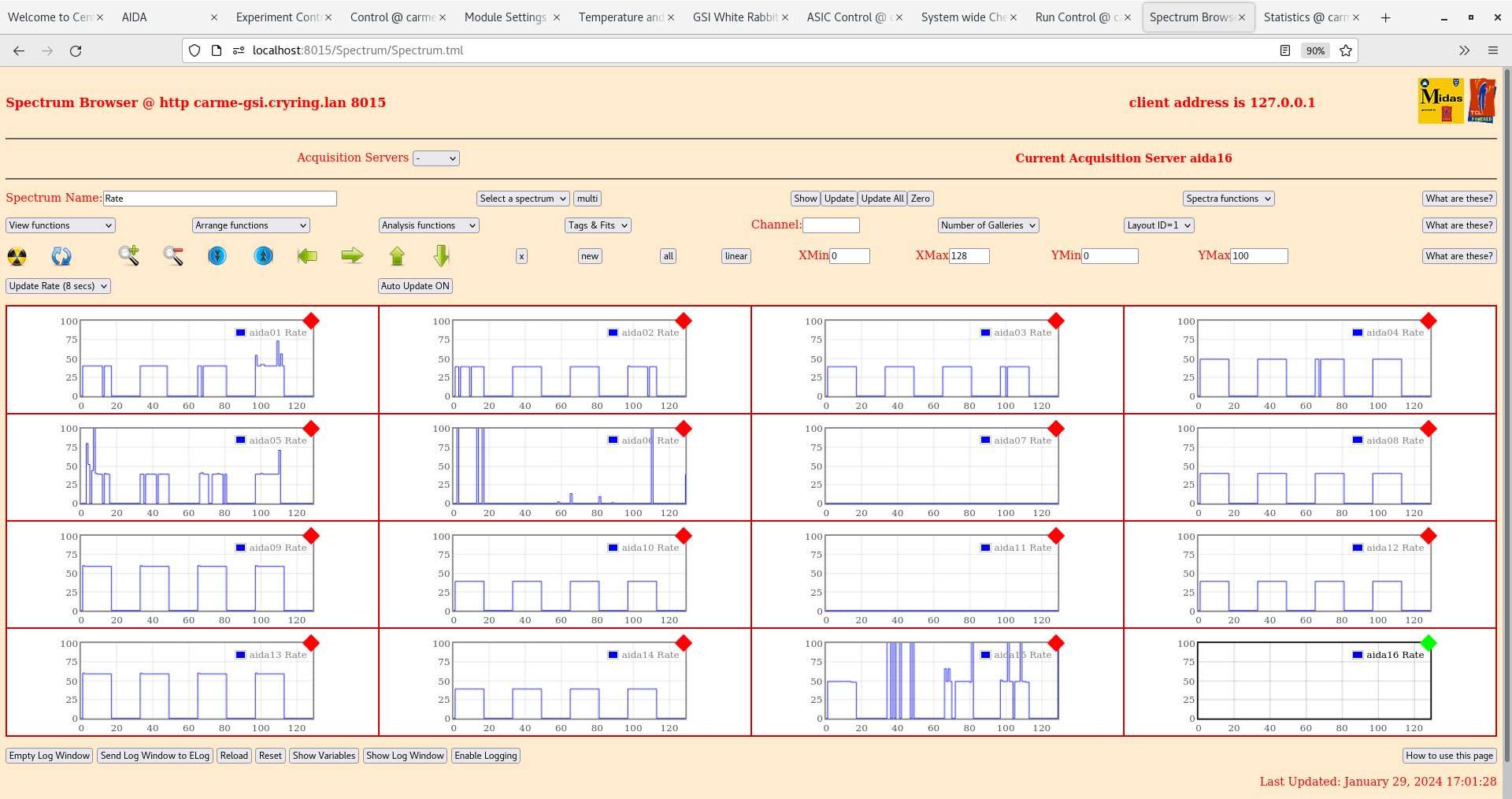Viewport: 1512px width, 799px height.
Task: Click the Send Log Window to ELog button
Action: pyautogui.click(x=154, y=756)
